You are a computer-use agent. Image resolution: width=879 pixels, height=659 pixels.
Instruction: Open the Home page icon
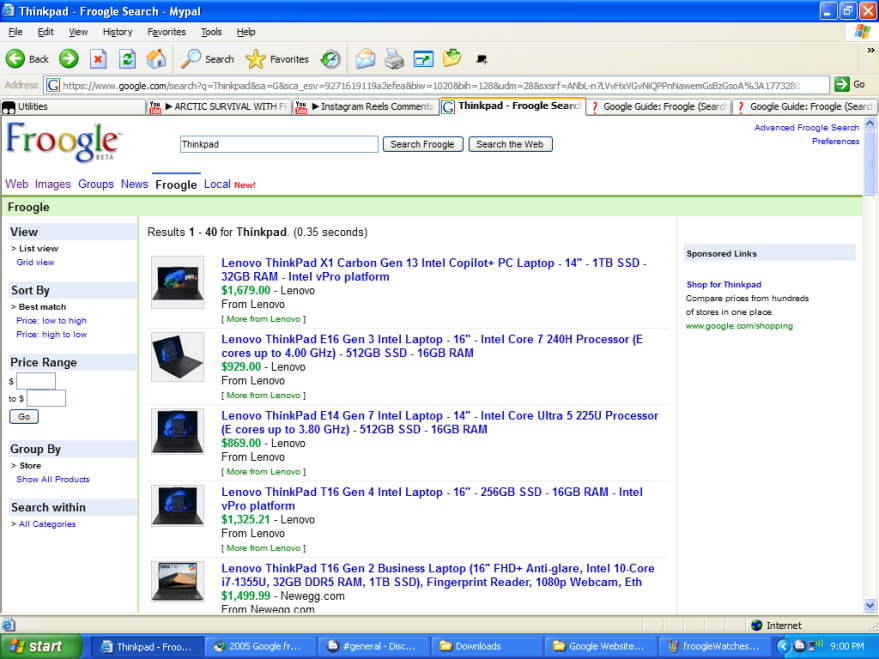coord(156,59)
